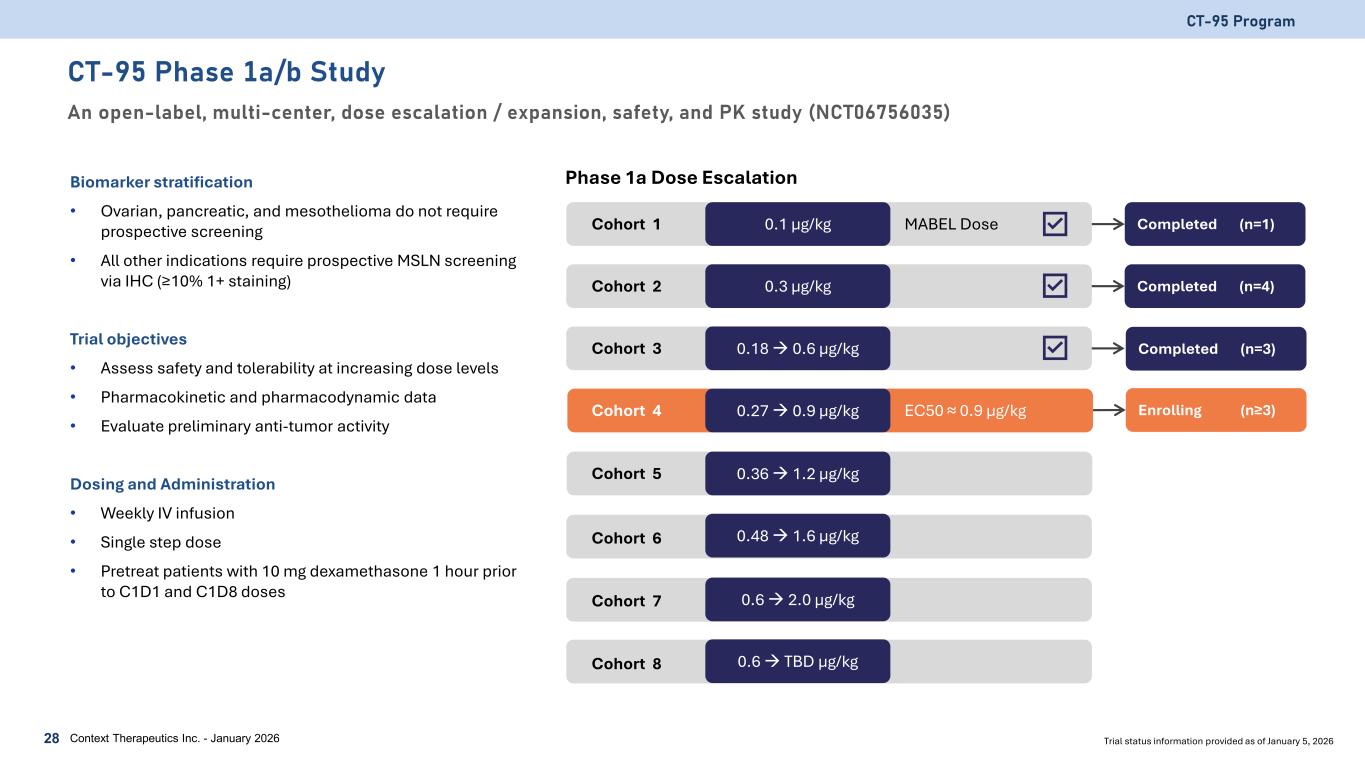The image size is (1365, 768).
Task: Select the Cohort 1 Completed (n=1) badge
Action: click(1214, 224)
